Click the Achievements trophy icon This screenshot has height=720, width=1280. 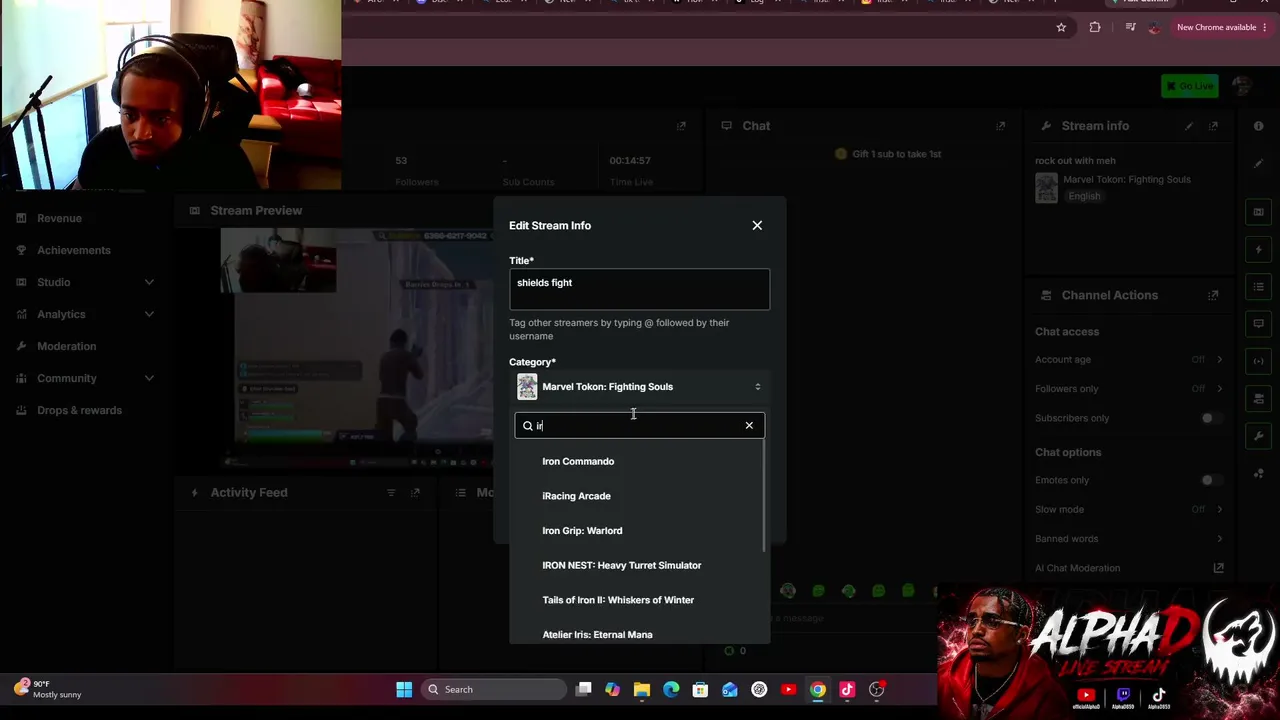pos(21,250)
